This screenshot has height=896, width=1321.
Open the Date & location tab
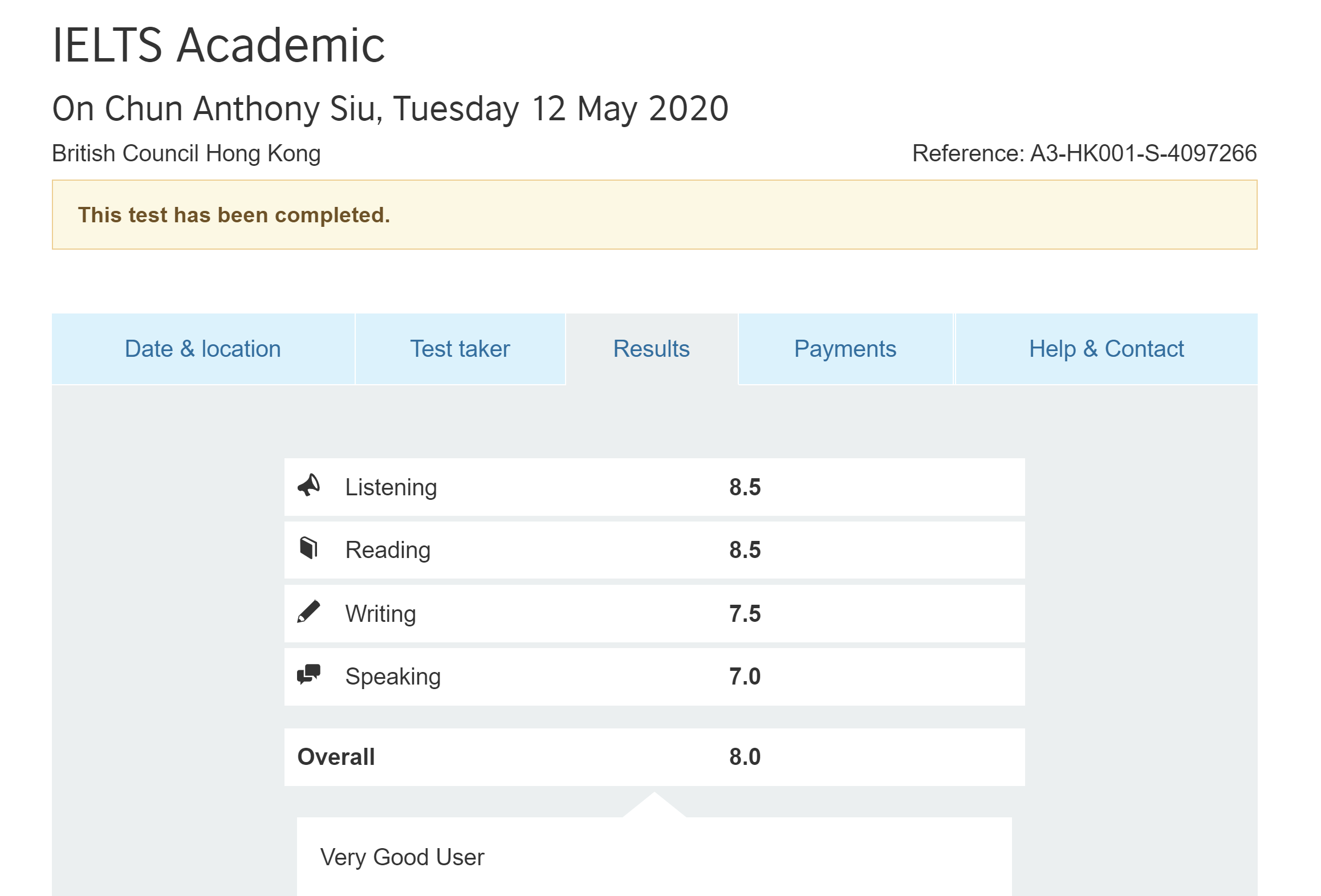coord(203,349)
